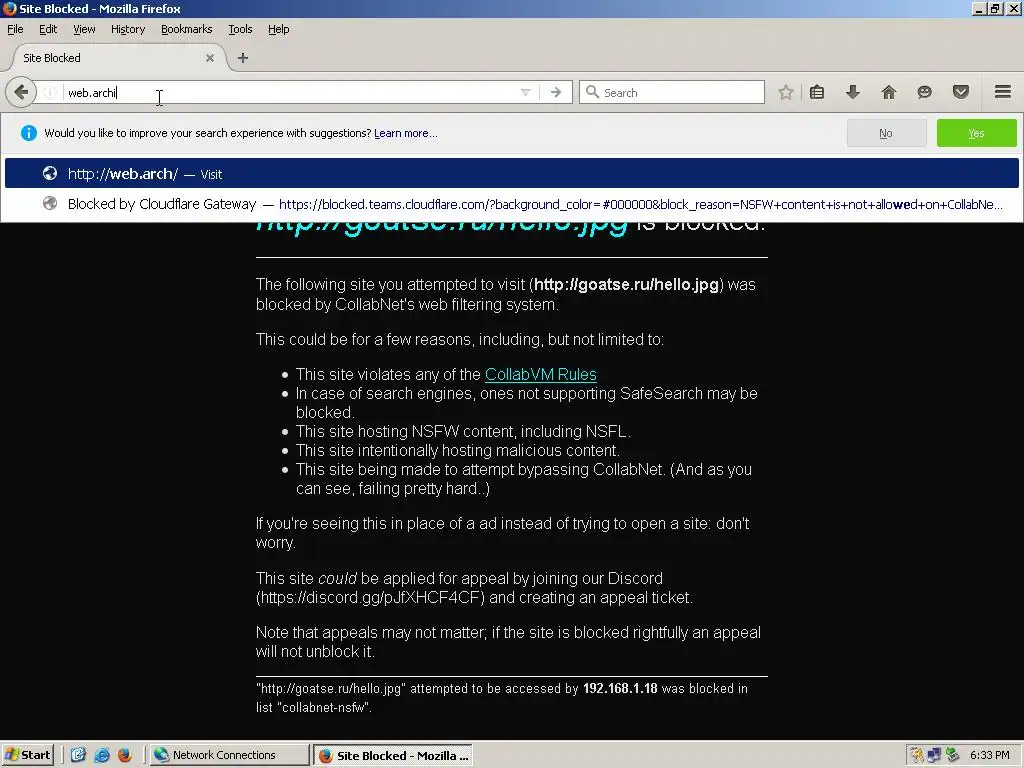1024x768 pixels.
Task: Click the site identity info icon
Action: [x=50, y=92]
